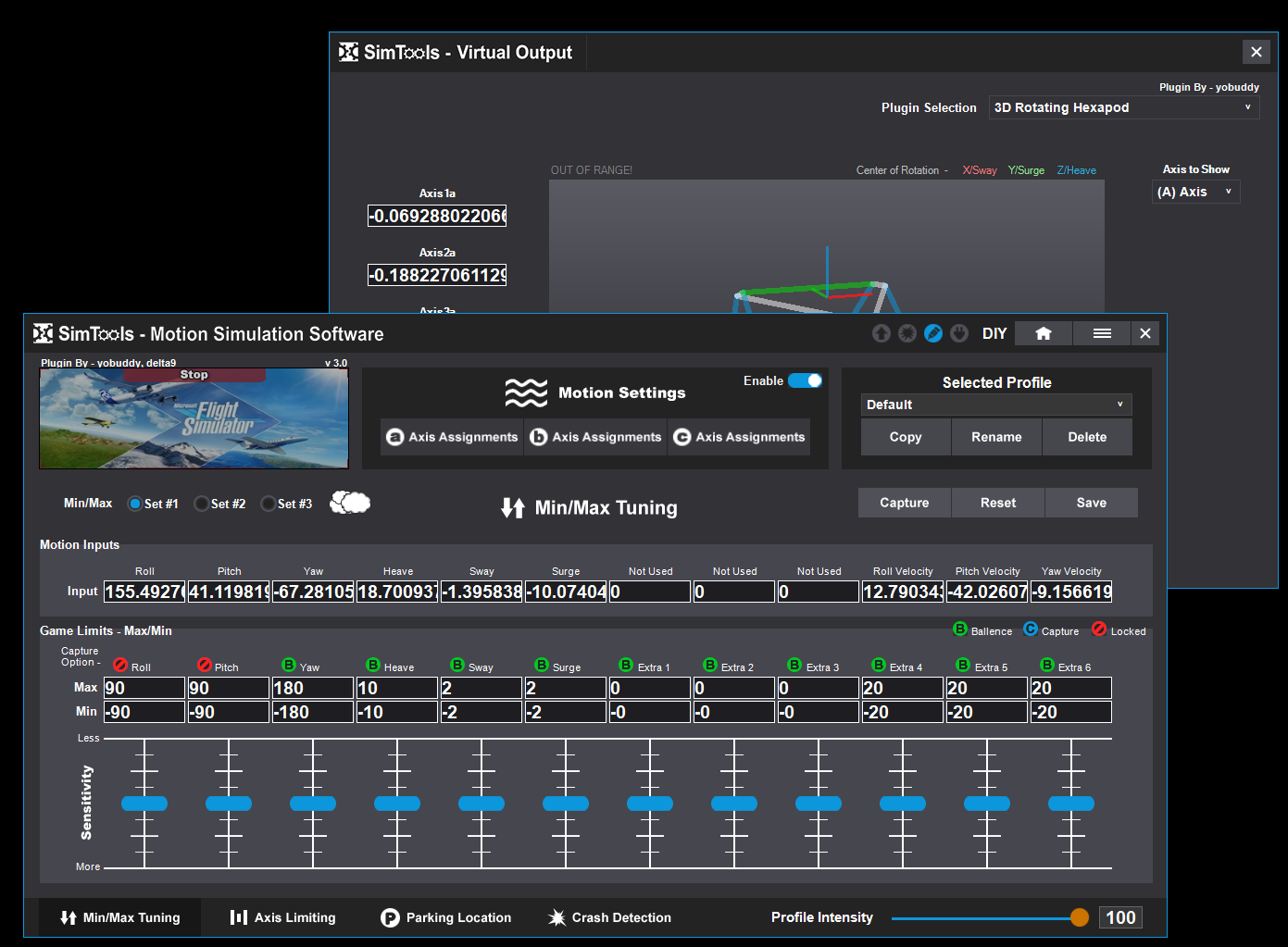Viewport: 1288px width, 947px height.
Task: Toggle Pitch capture option locked icon
Action: (205, 665)
